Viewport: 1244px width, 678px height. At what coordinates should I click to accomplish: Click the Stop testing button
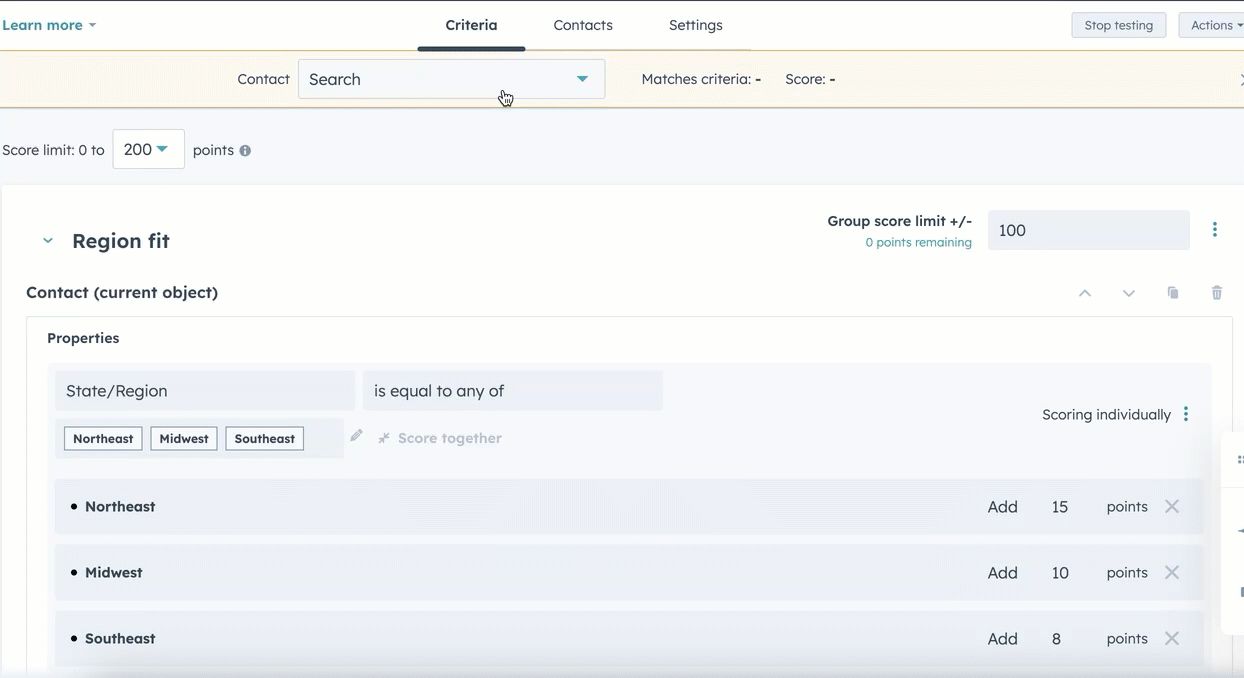click(1118, 24)
